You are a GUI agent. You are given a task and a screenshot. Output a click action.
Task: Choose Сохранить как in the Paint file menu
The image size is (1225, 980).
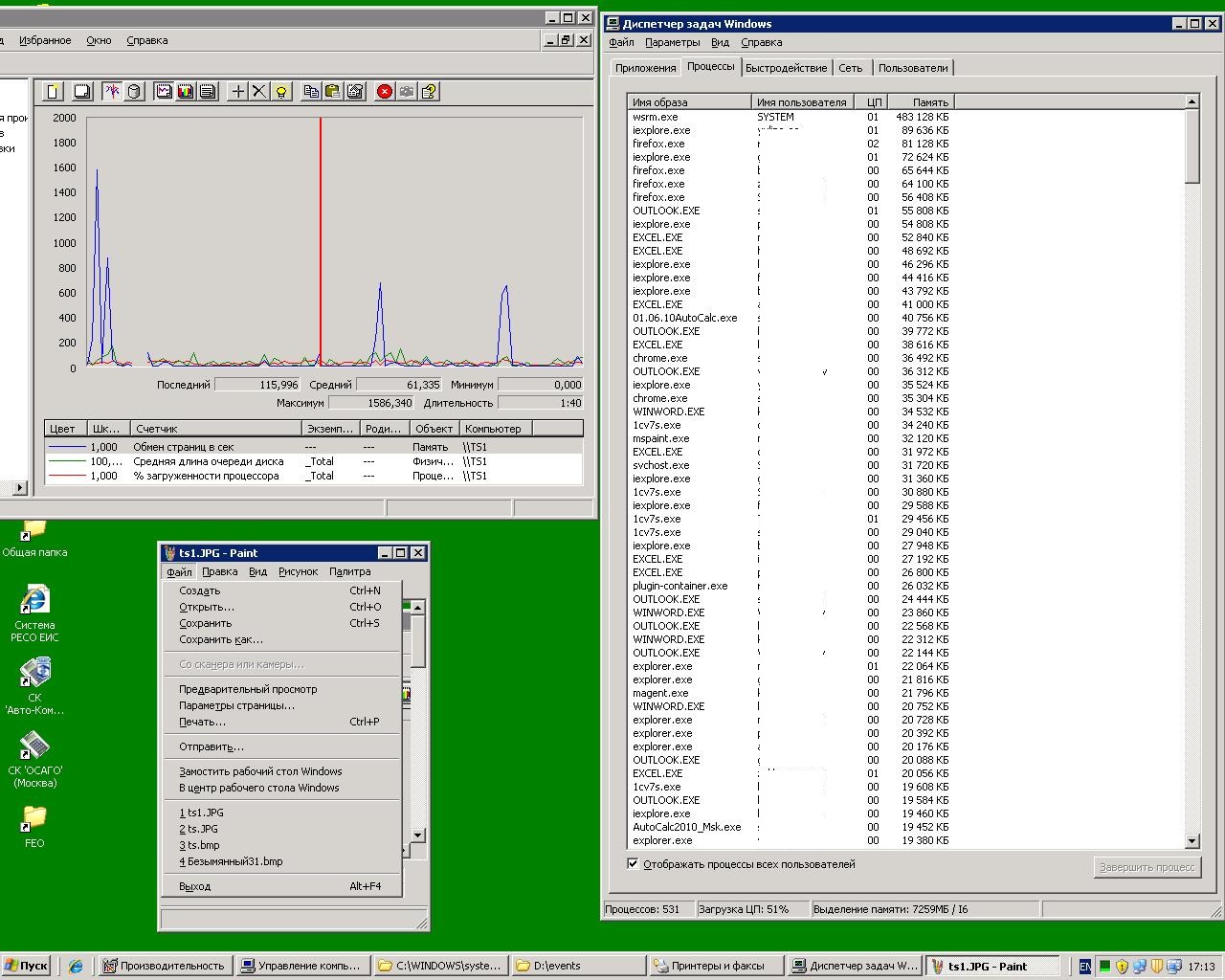[x=220, y=639]
